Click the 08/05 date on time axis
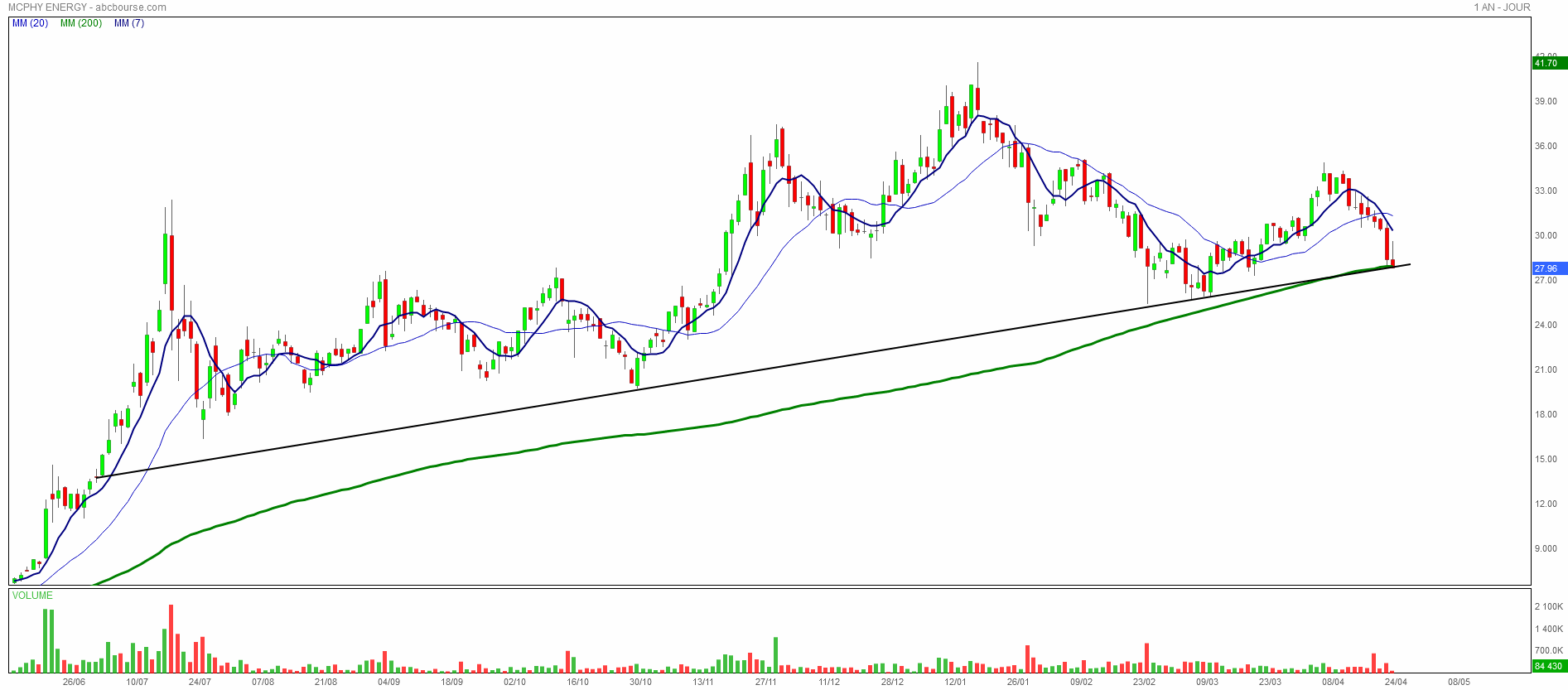 point(1459,683)
